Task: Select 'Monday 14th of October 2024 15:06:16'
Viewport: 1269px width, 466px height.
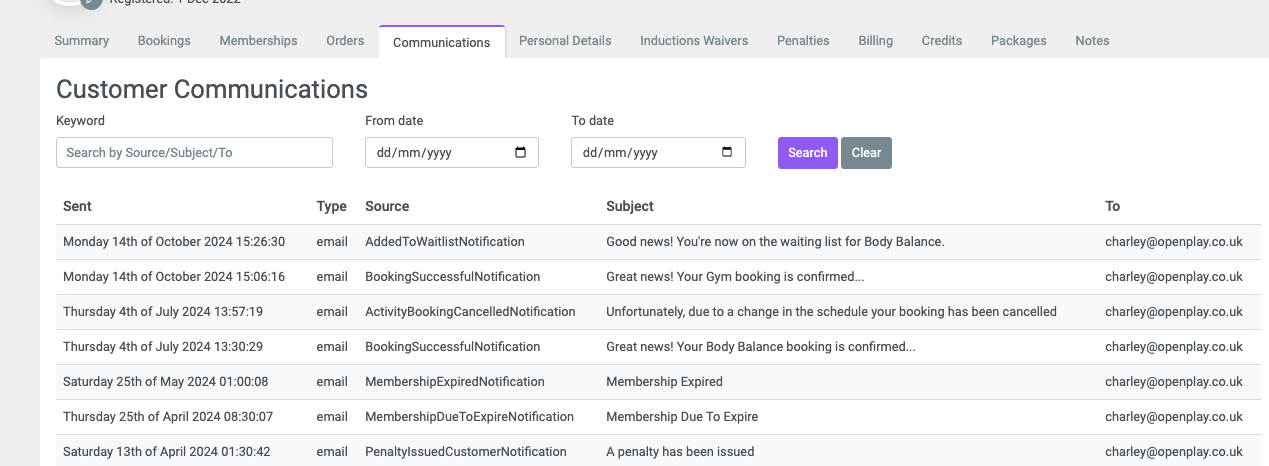Action: point(174,277)
